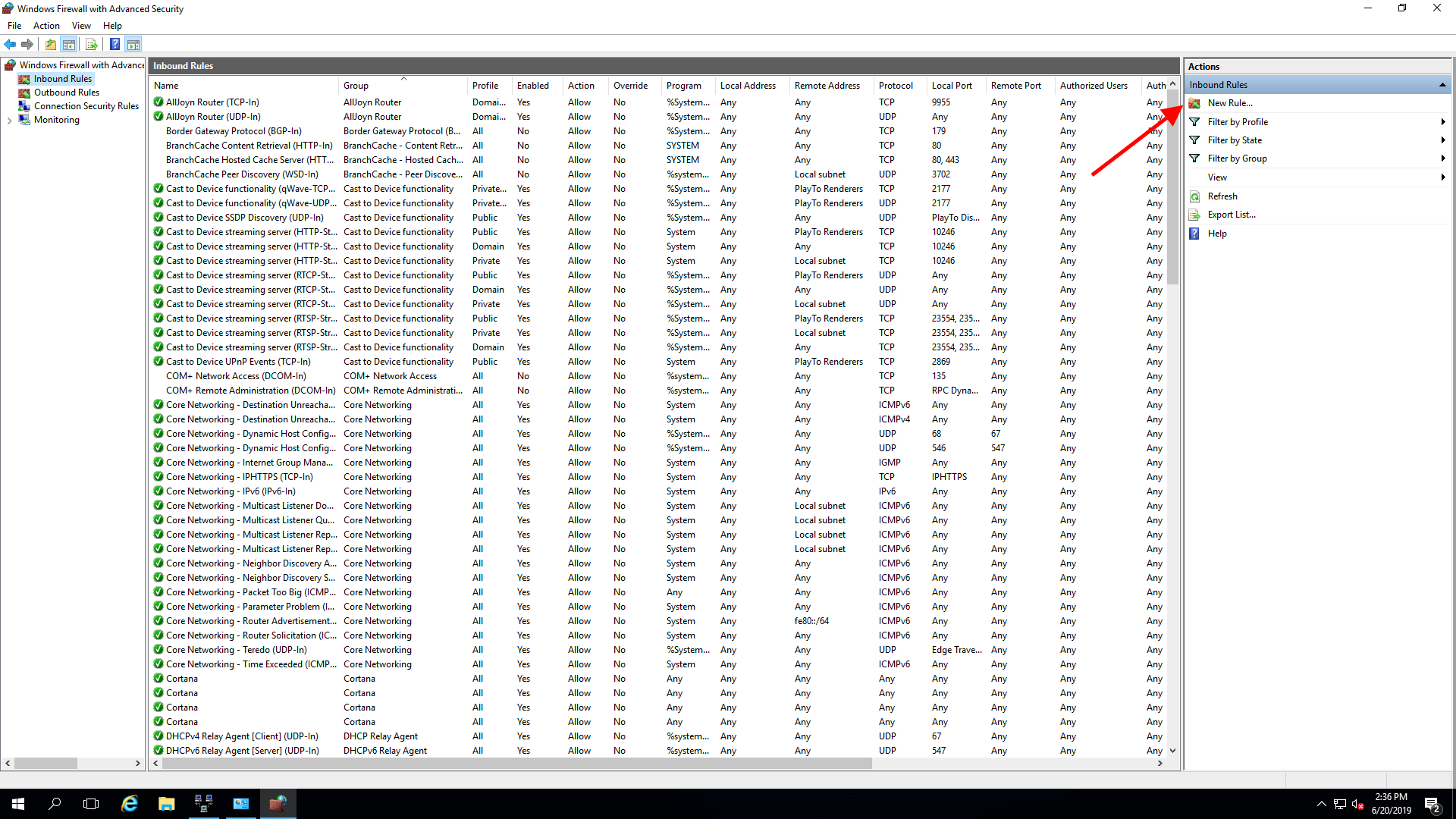The width and height of the screenshot is (1456, 819).
Task: Sort rules by Protocol column header
Action: tap(900, 86)
